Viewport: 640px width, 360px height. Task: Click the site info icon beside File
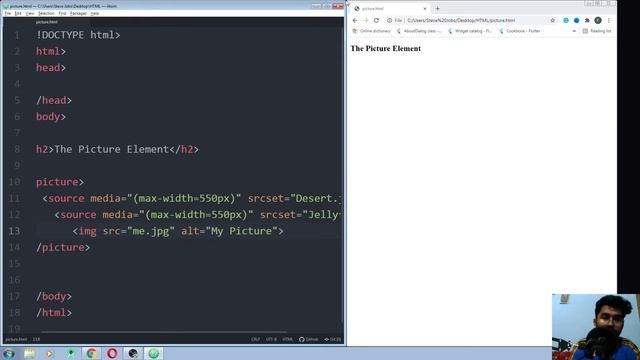point(389,20)
